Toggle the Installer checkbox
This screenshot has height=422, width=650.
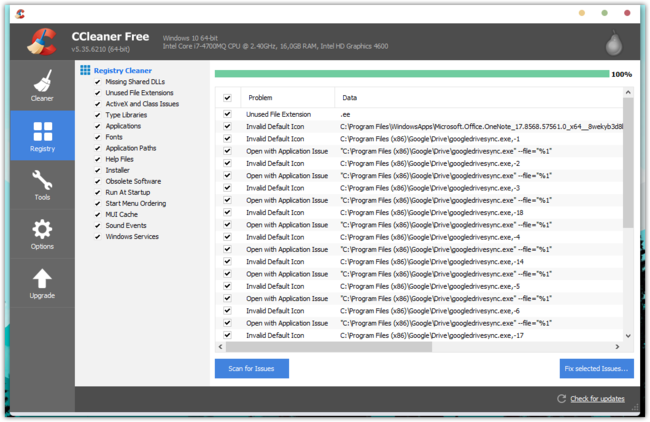pyautogui.click(x=97, y=170)
